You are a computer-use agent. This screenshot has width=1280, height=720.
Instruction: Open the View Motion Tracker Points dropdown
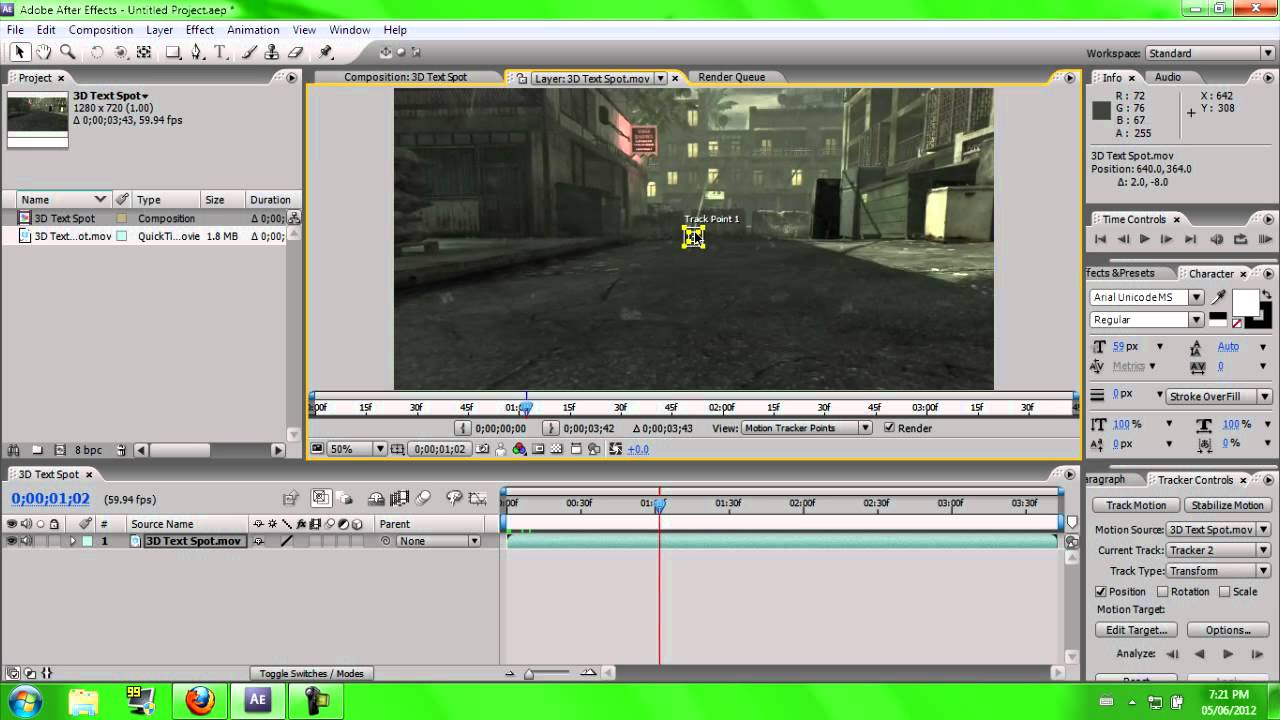tap(806, 428)
